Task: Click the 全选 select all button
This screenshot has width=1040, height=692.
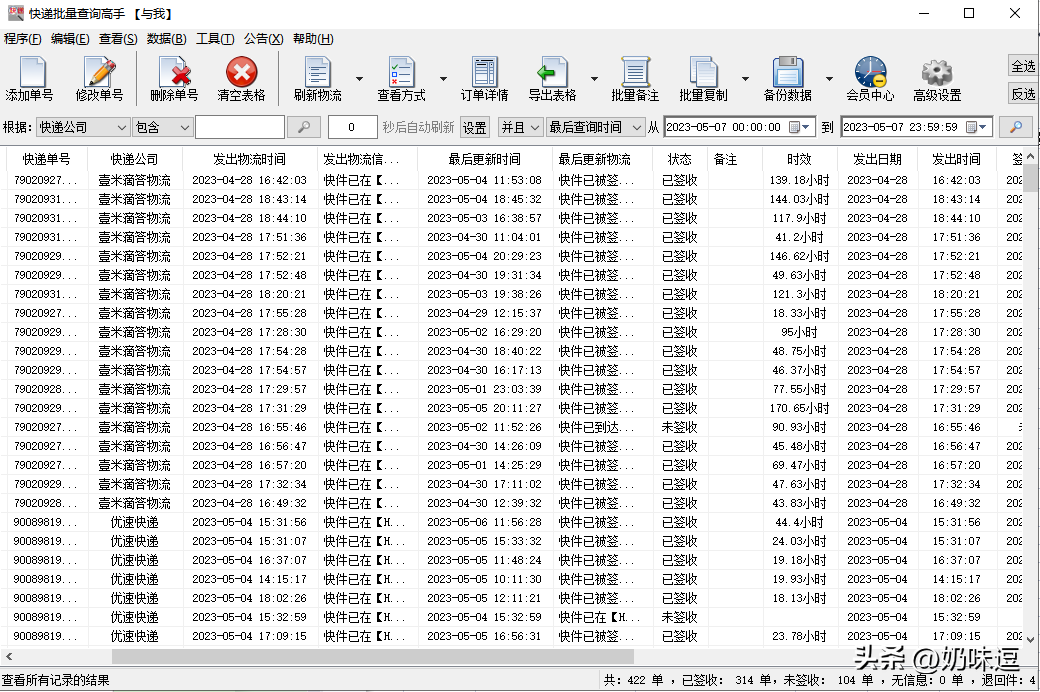Action: [x=1023, y=66]
